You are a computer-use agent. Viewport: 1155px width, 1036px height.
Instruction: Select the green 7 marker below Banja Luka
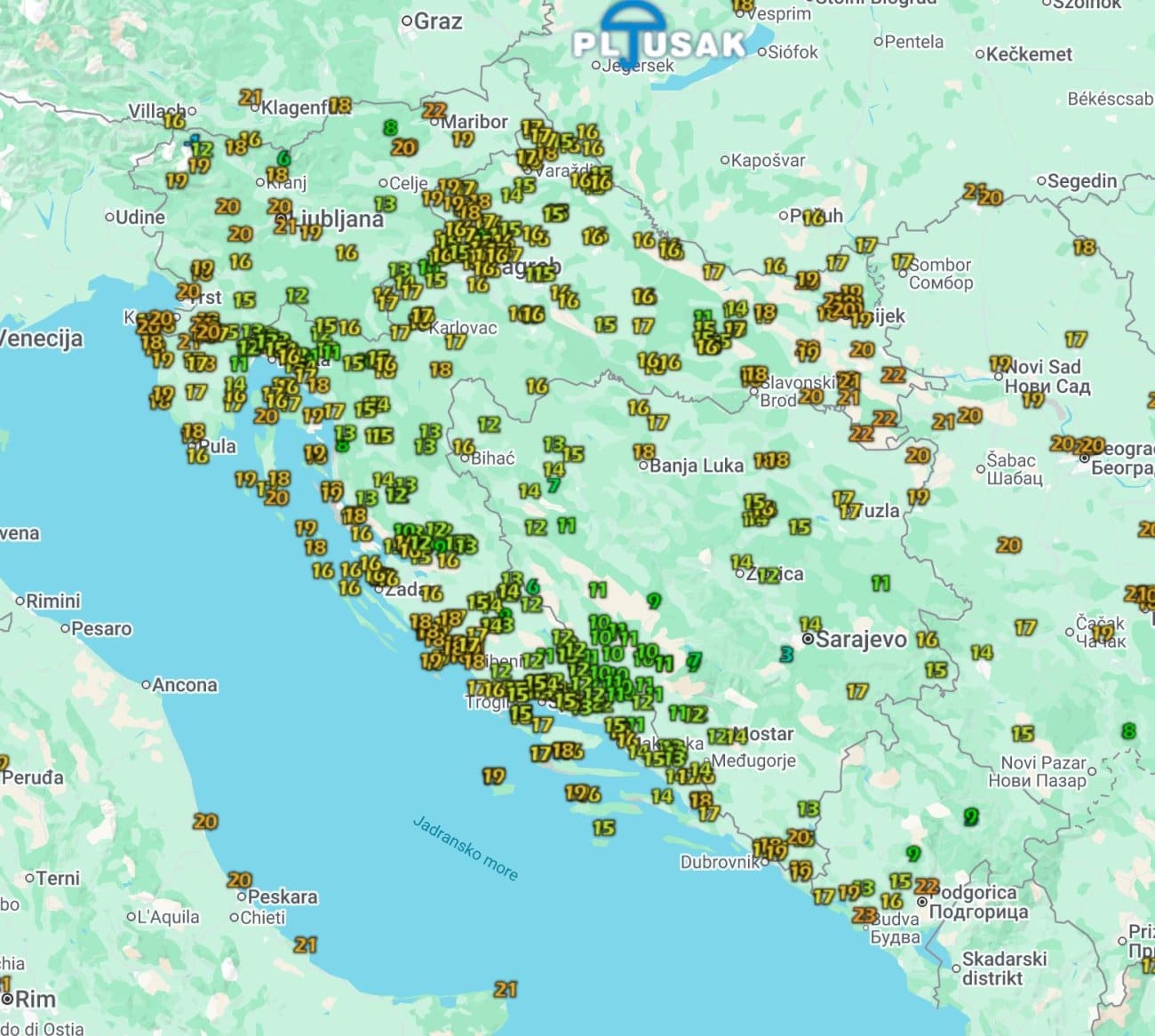coord(554,485)
